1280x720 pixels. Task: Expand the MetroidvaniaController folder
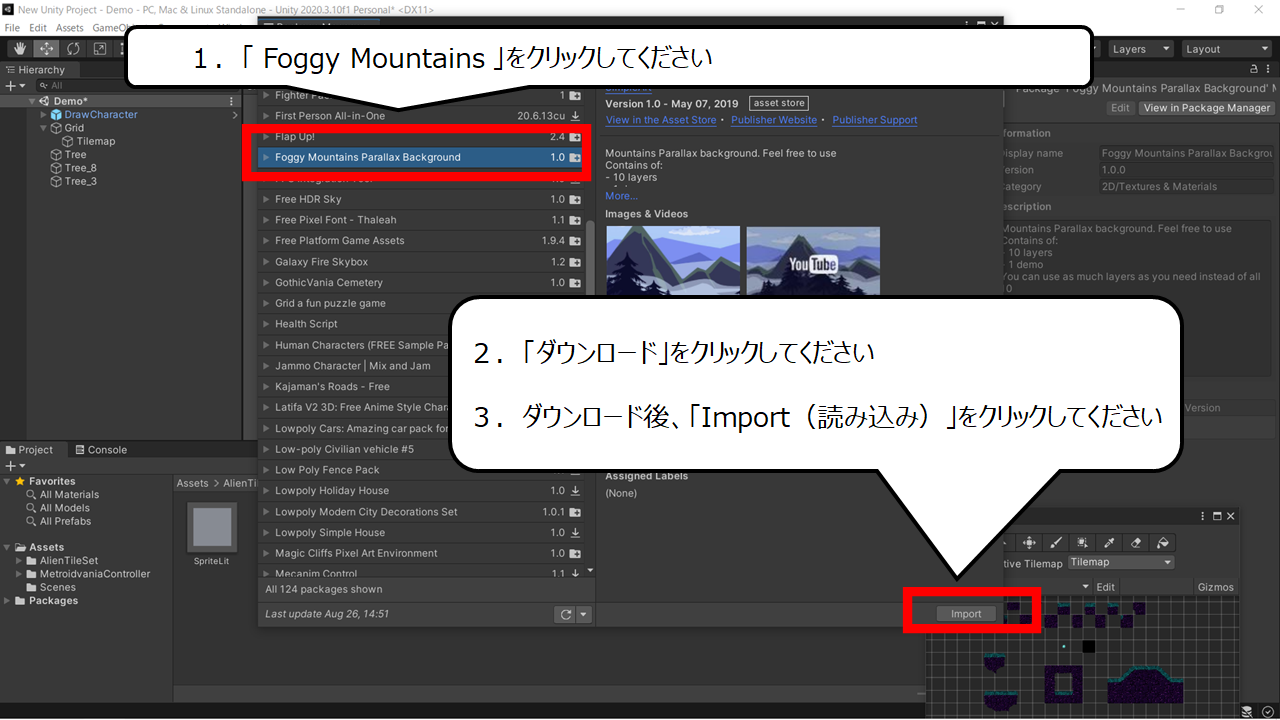pyautogui.click(x=19, y=574)
